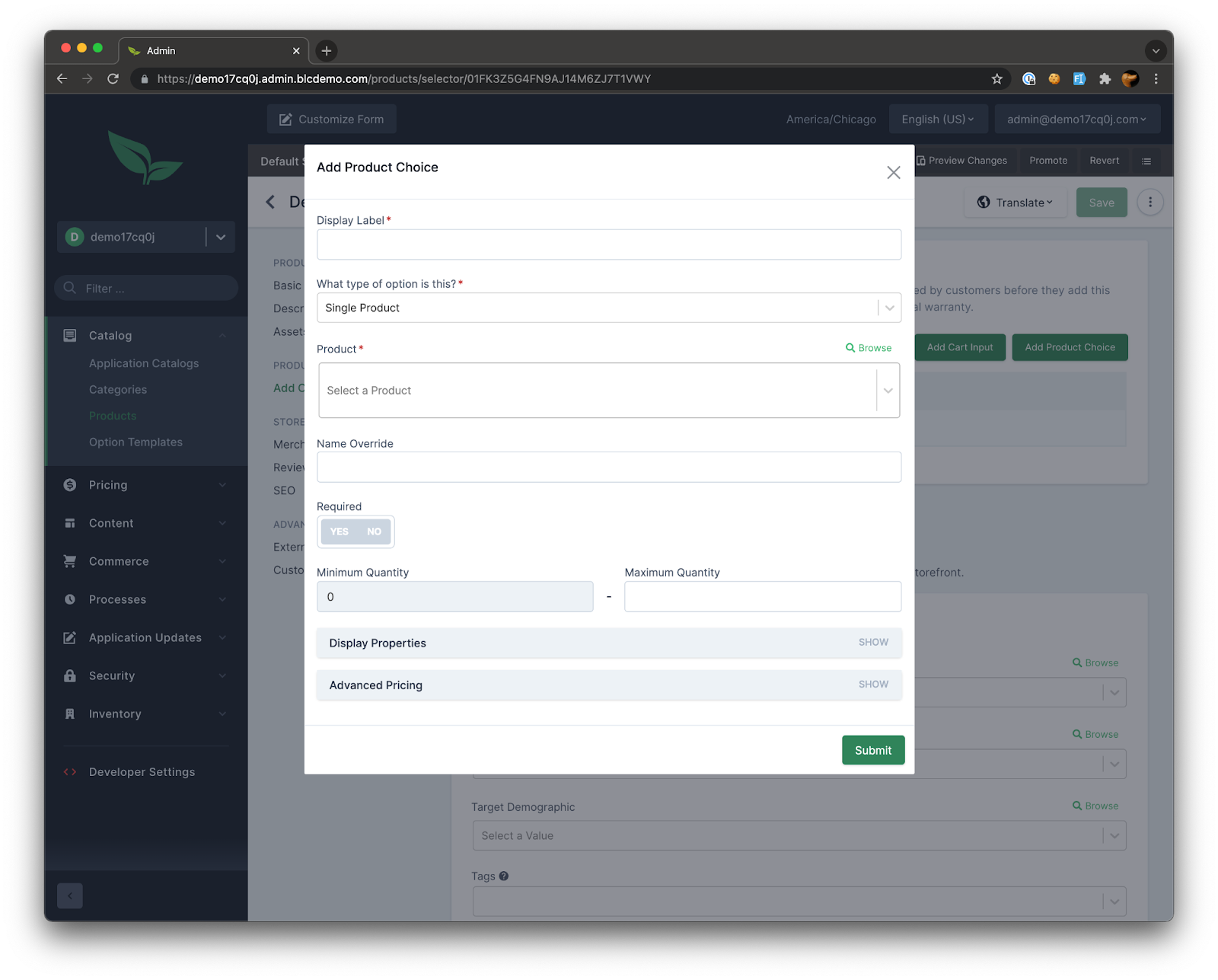1218x980 pixels.
Task: Click the Catalog section icon
Action: coord(70,336)
